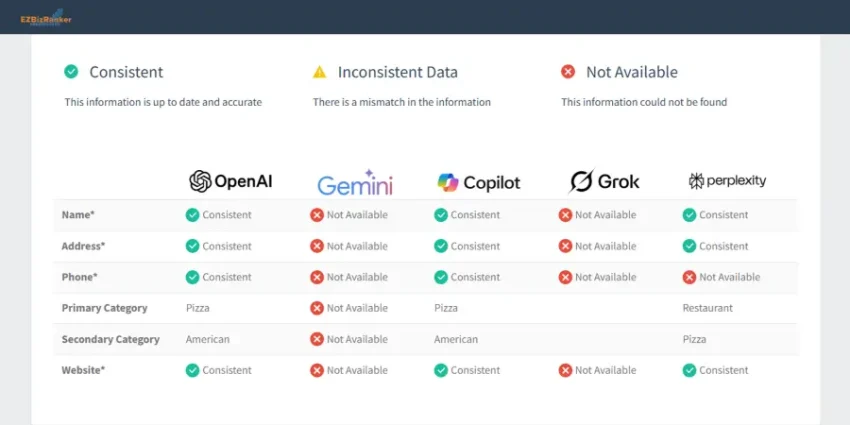Click the Name* row label
Screen dimensions: 850x425
(x=78, y=215)
